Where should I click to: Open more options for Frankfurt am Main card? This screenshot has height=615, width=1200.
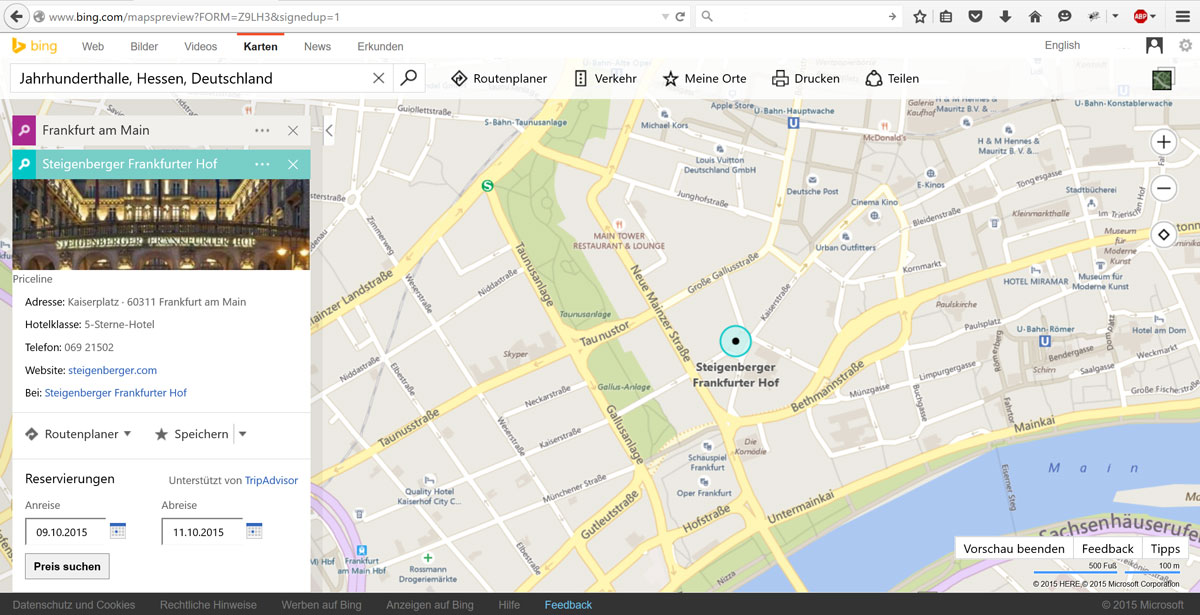pos(262,130)
